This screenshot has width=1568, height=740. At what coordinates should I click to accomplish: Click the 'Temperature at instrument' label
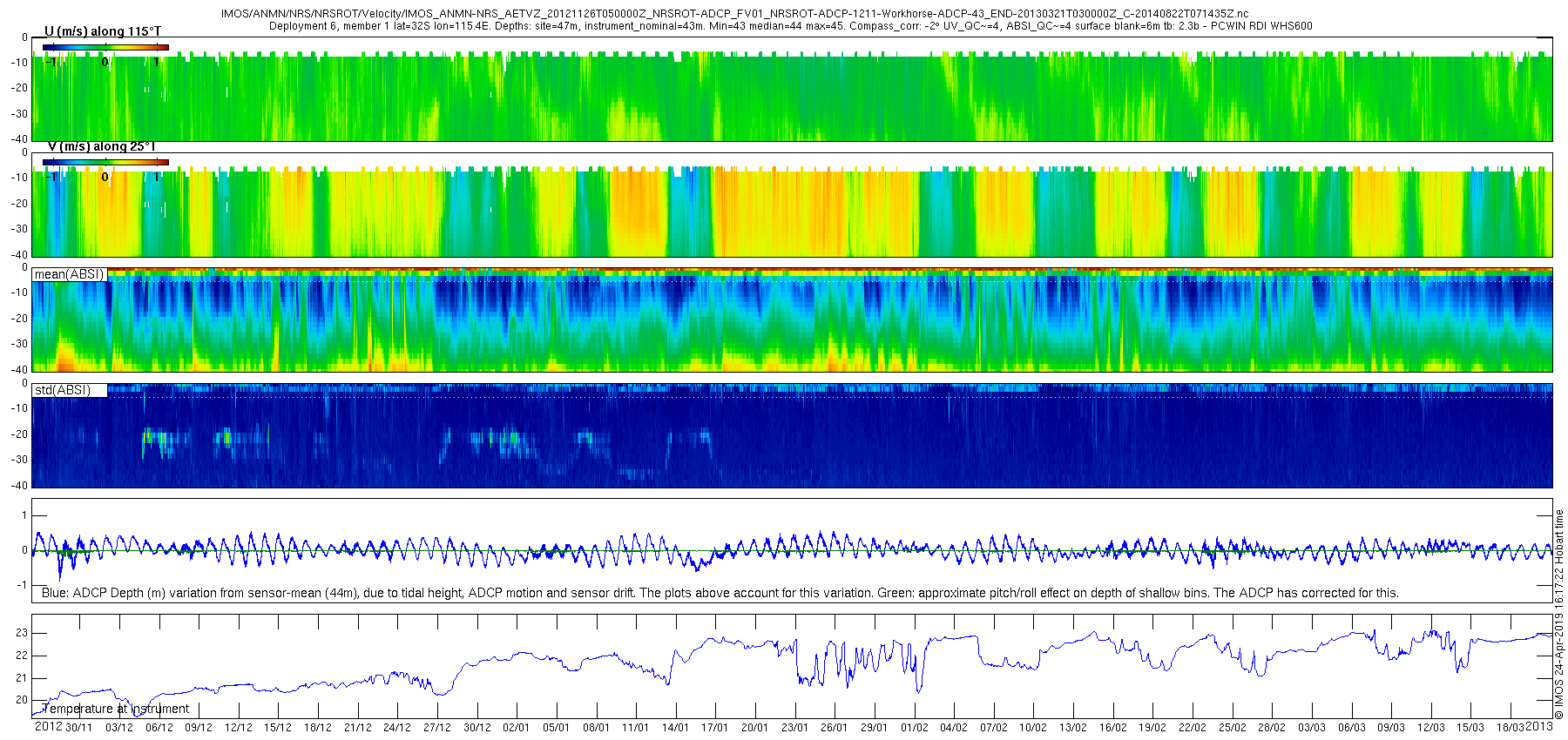tap(116, 709)
